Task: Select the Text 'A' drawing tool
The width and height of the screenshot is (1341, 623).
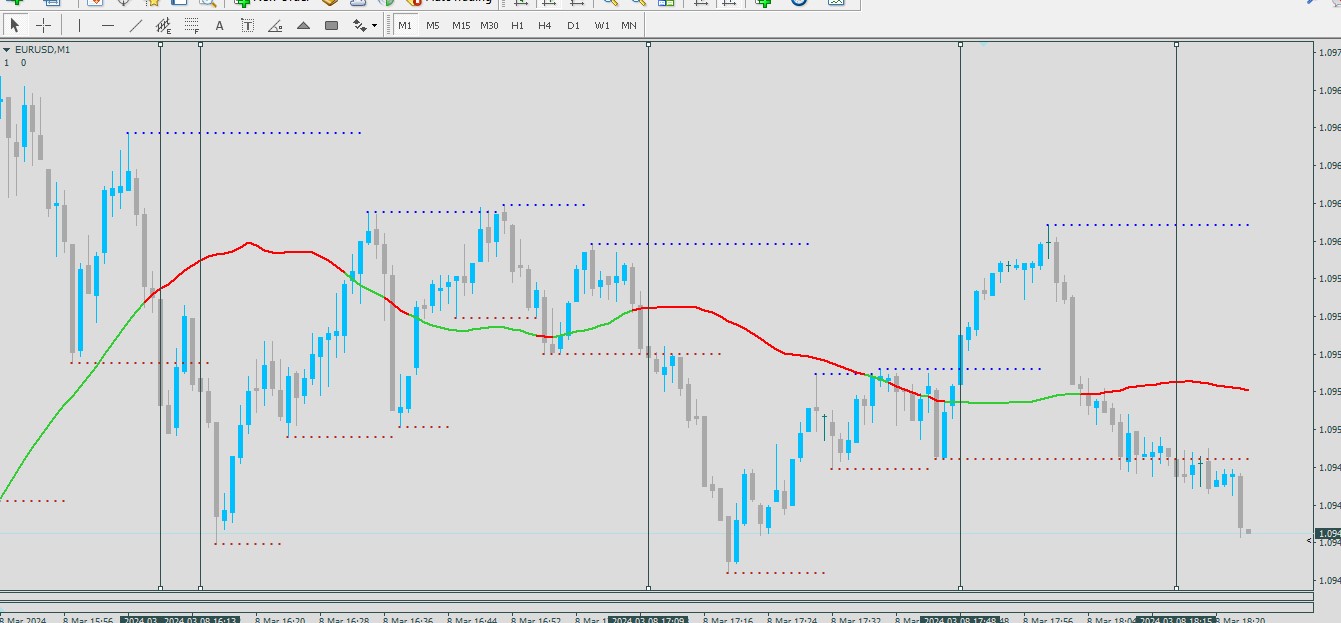Action: pyautogui.click(x=220, y=25)
